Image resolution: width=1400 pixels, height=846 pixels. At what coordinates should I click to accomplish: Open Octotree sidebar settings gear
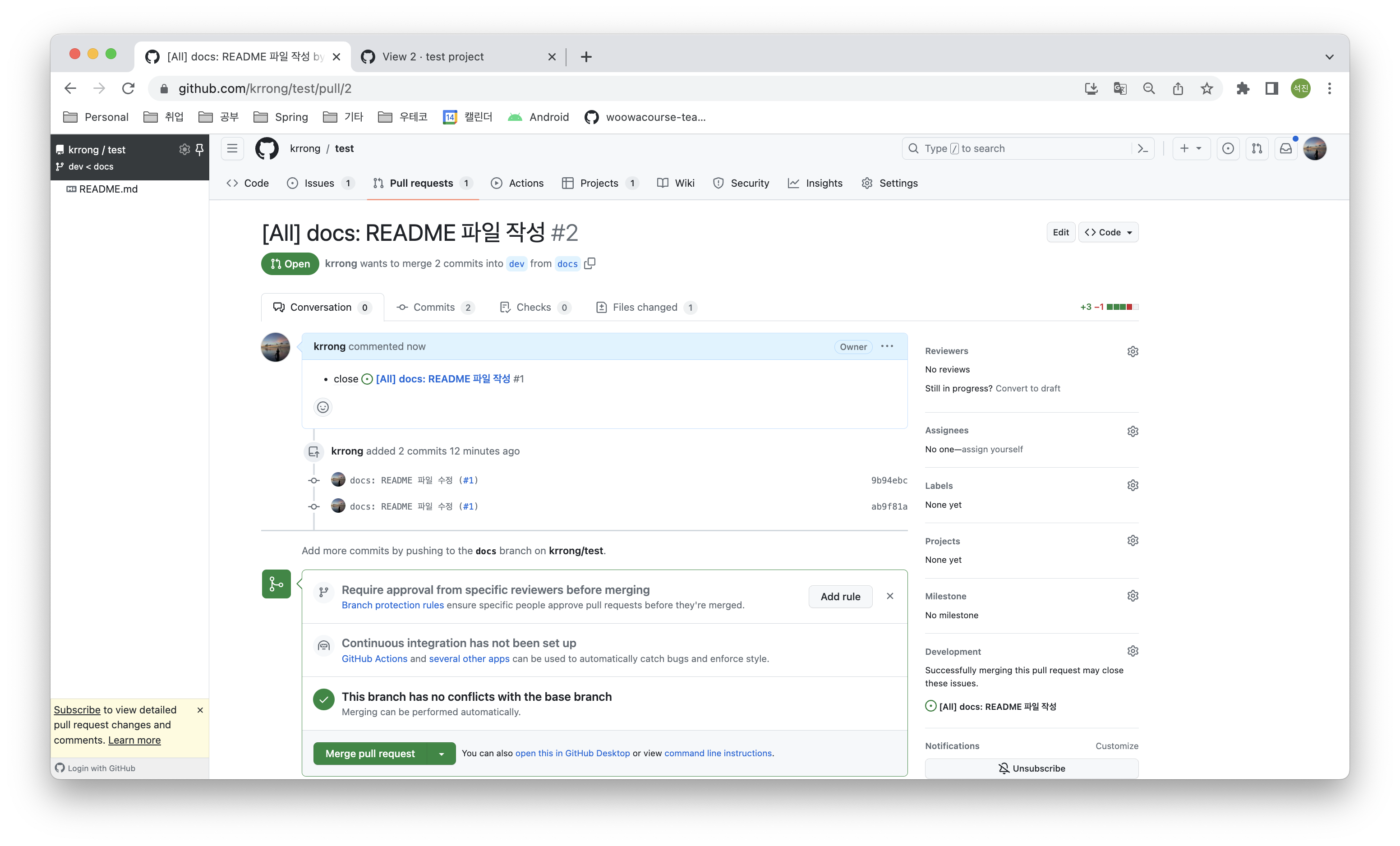pyautogui.click(x=184, y=149)
